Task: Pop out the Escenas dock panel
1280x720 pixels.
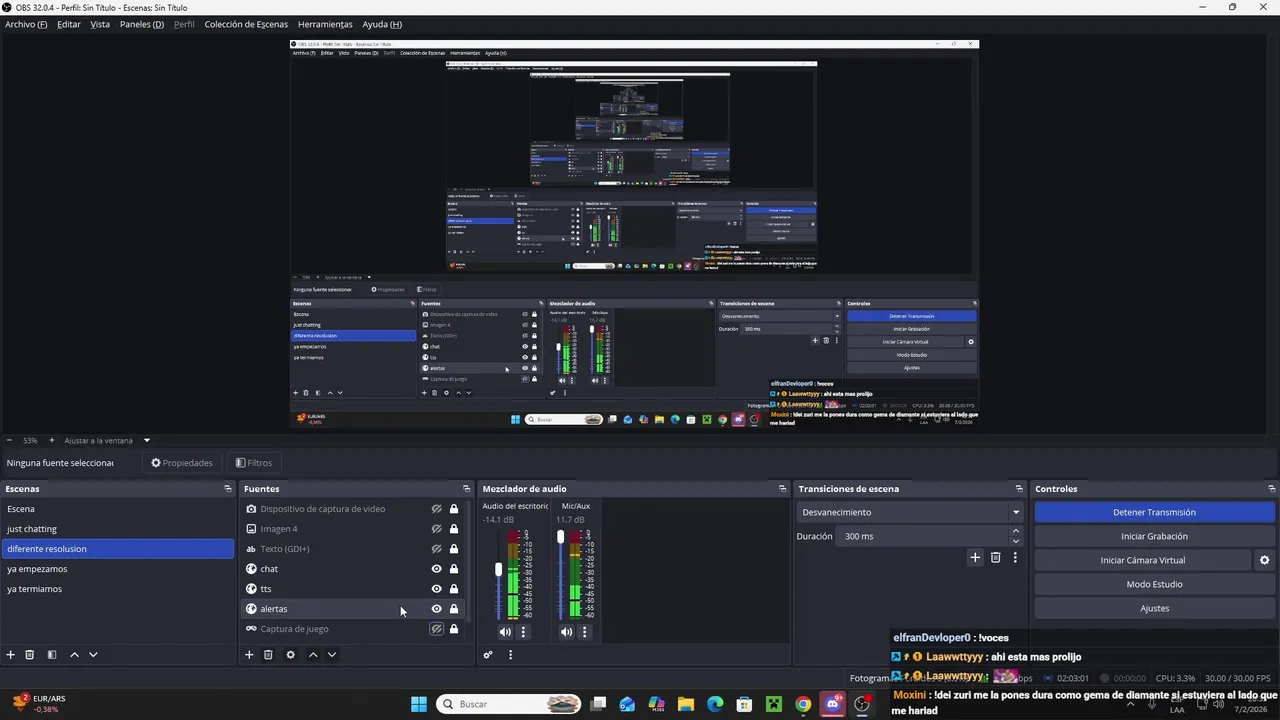Action: pyautogui.click(x=228, y=489)
